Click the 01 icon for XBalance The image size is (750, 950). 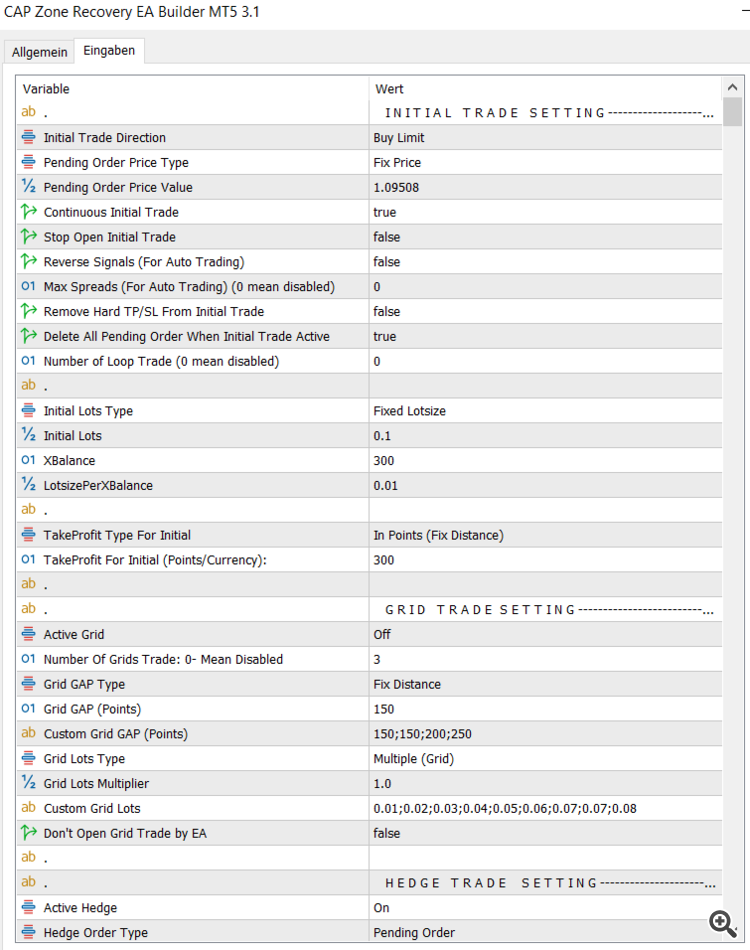pyautogui.click(x=28, y=460)
